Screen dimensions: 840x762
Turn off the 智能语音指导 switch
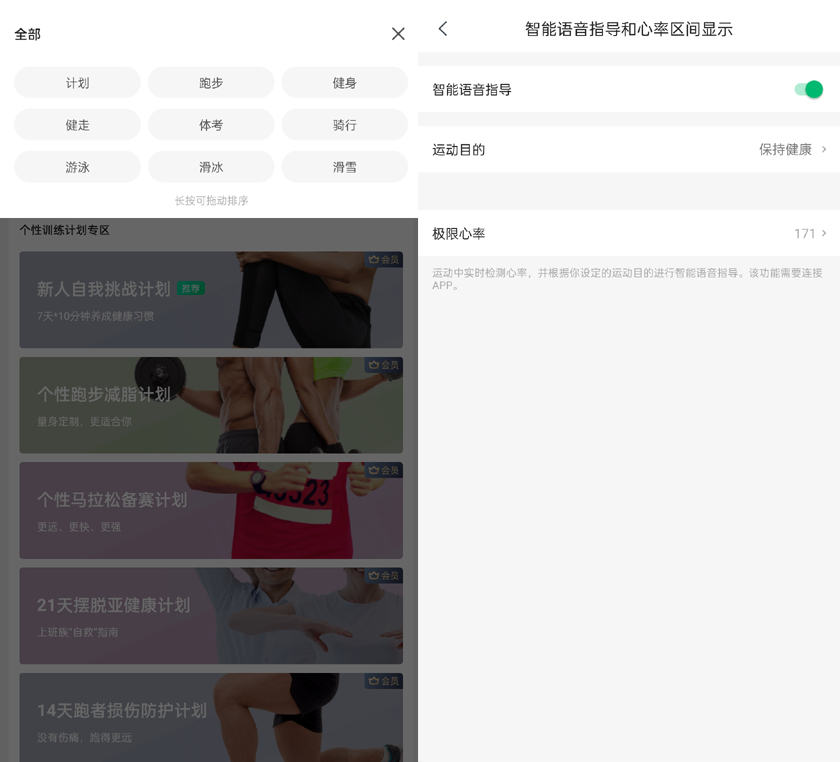[809, 89]
